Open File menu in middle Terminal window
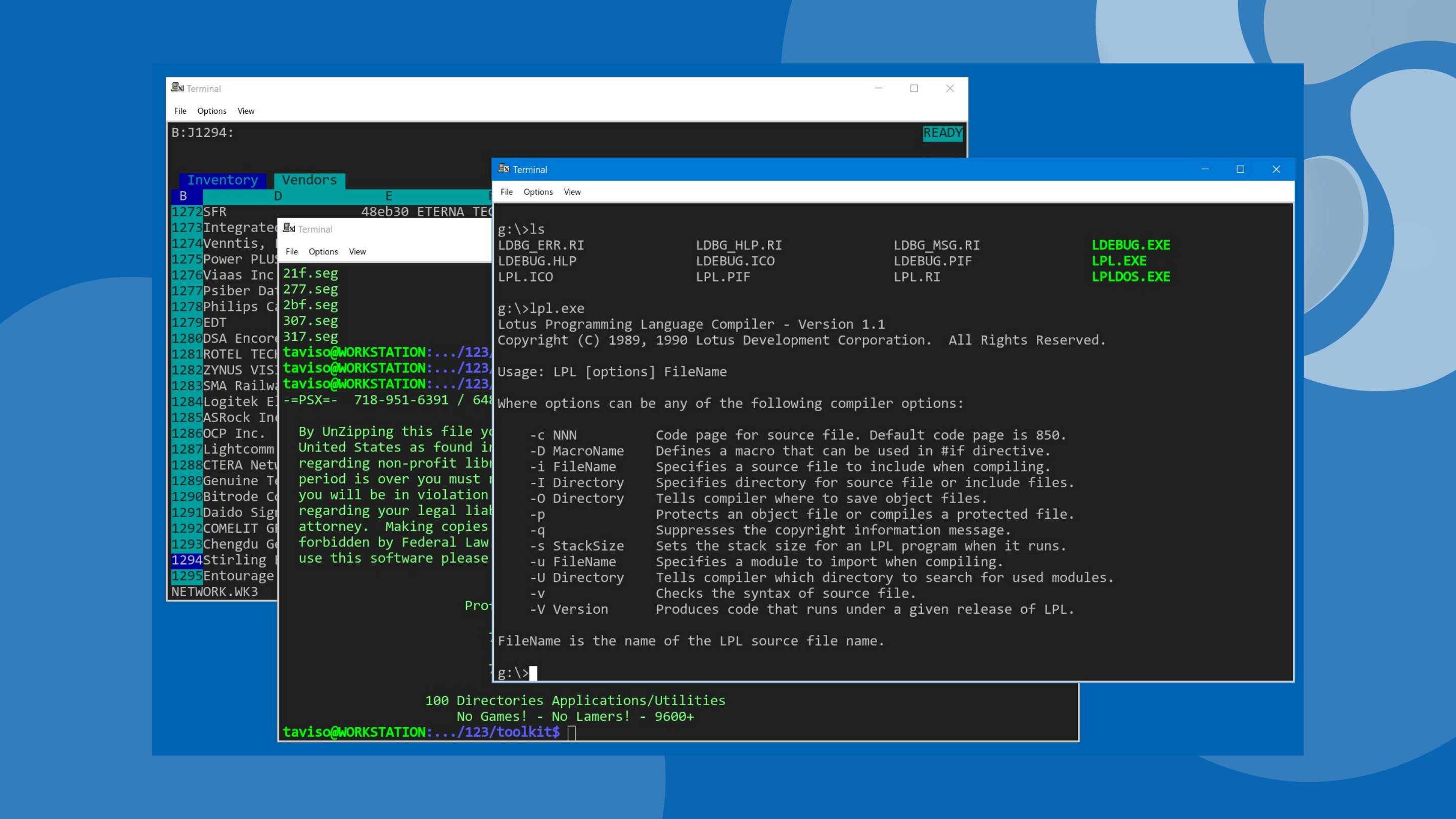 pos(292,252)
